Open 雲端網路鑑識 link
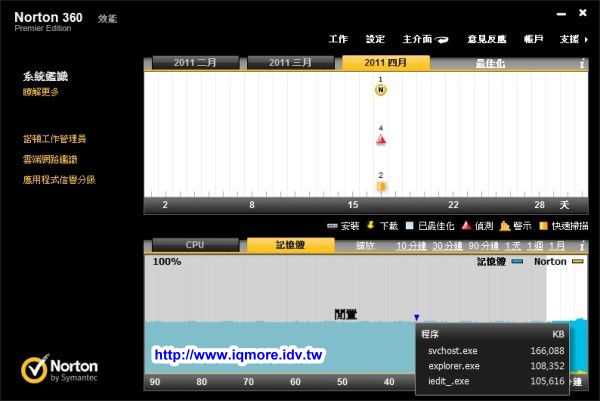Image resolution: width=600 pixels, height=401 pixels. (x=50, y=159)
